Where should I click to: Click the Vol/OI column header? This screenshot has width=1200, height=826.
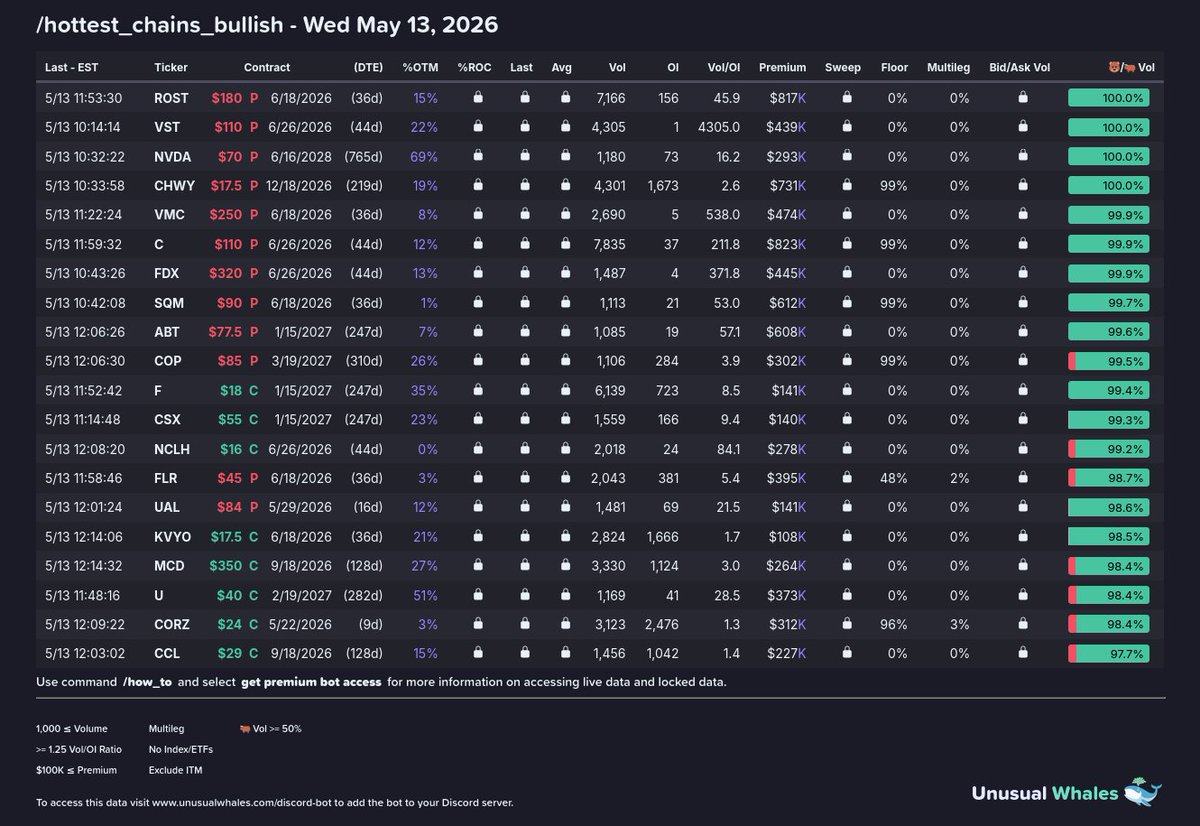724,67
